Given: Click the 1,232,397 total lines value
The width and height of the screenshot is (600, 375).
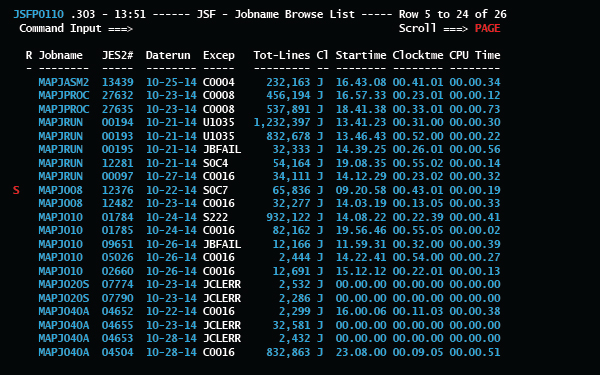Looking at the screenshot, I should [282, 123].
